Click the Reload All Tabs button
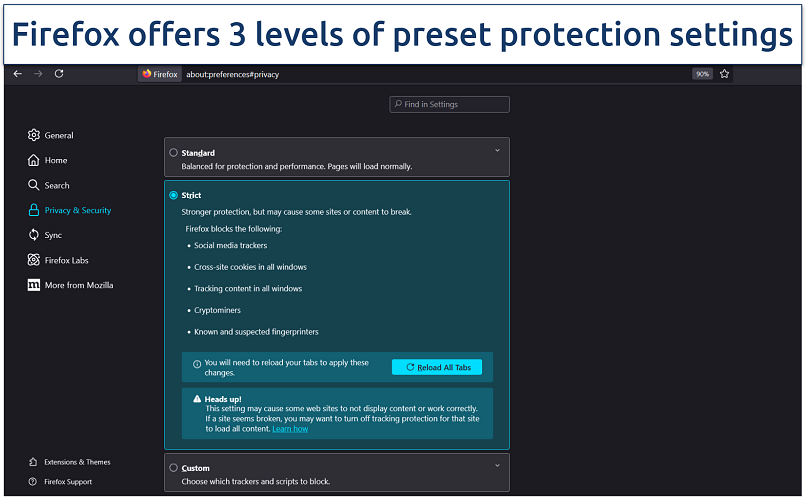806x500 pixels. [437, 367]
